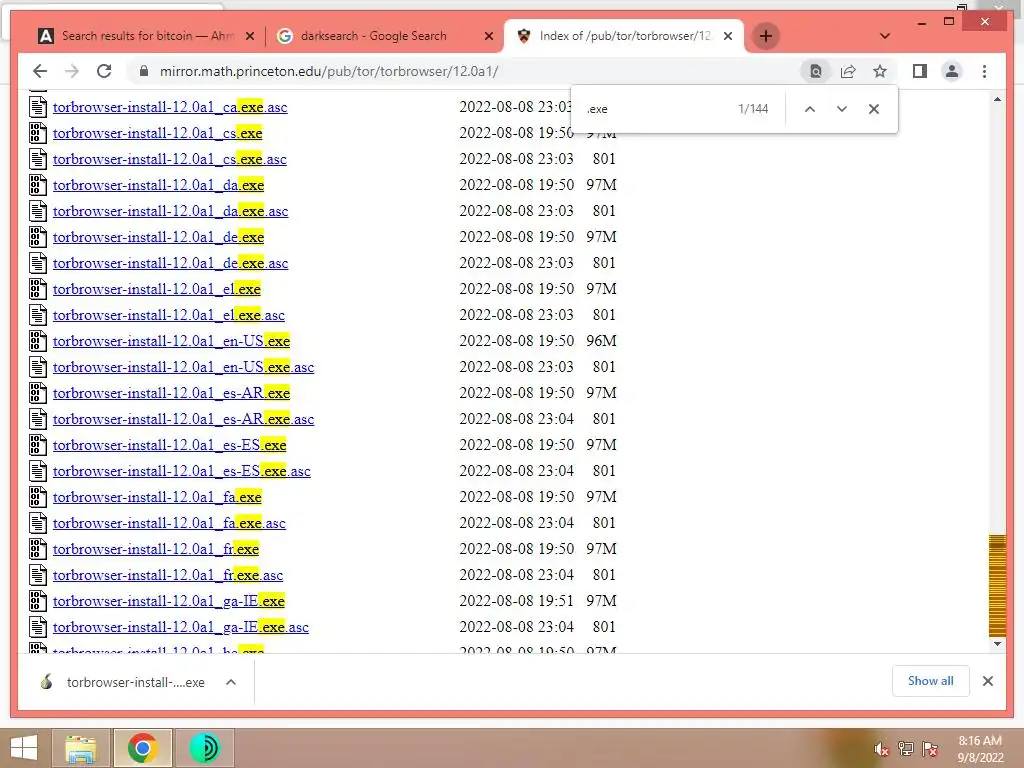This screenshot has height=768, width=1024.
Task: Click date 2022-08-08 19:51 of ga-IE.exe
Action: coord(517,601)
